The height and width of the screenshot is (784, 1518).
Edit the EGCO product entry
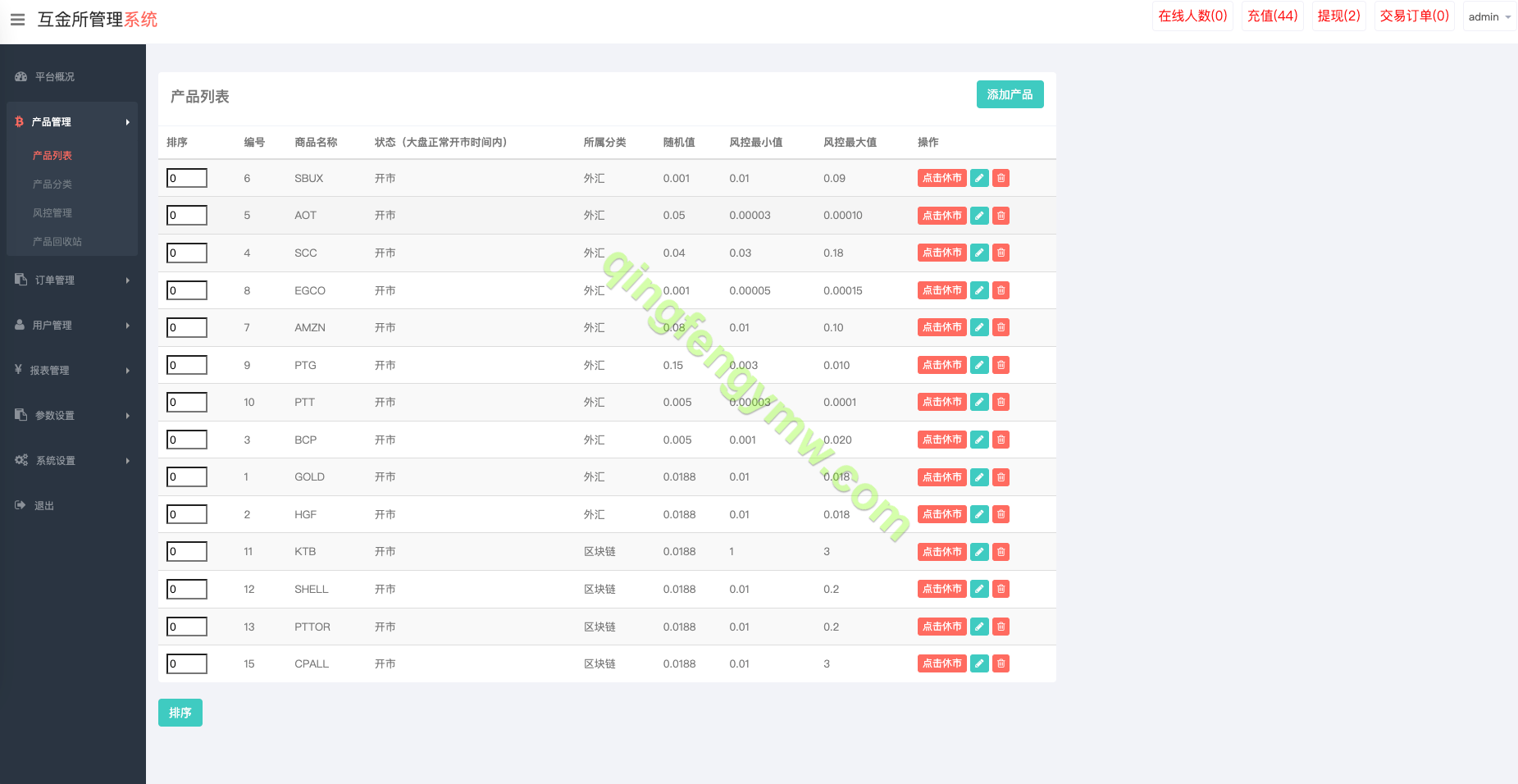tap(979, 290)
